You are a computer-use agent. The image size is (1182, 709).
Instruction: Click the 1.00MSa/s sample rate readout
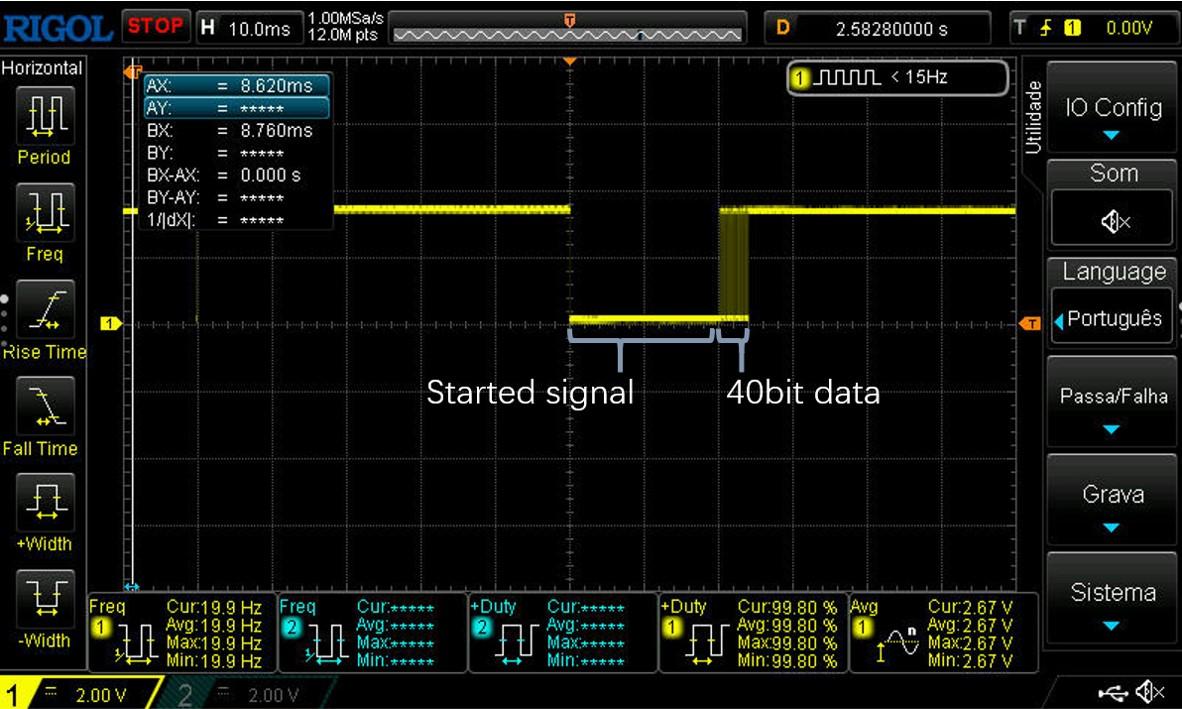(x=345, y=18)
